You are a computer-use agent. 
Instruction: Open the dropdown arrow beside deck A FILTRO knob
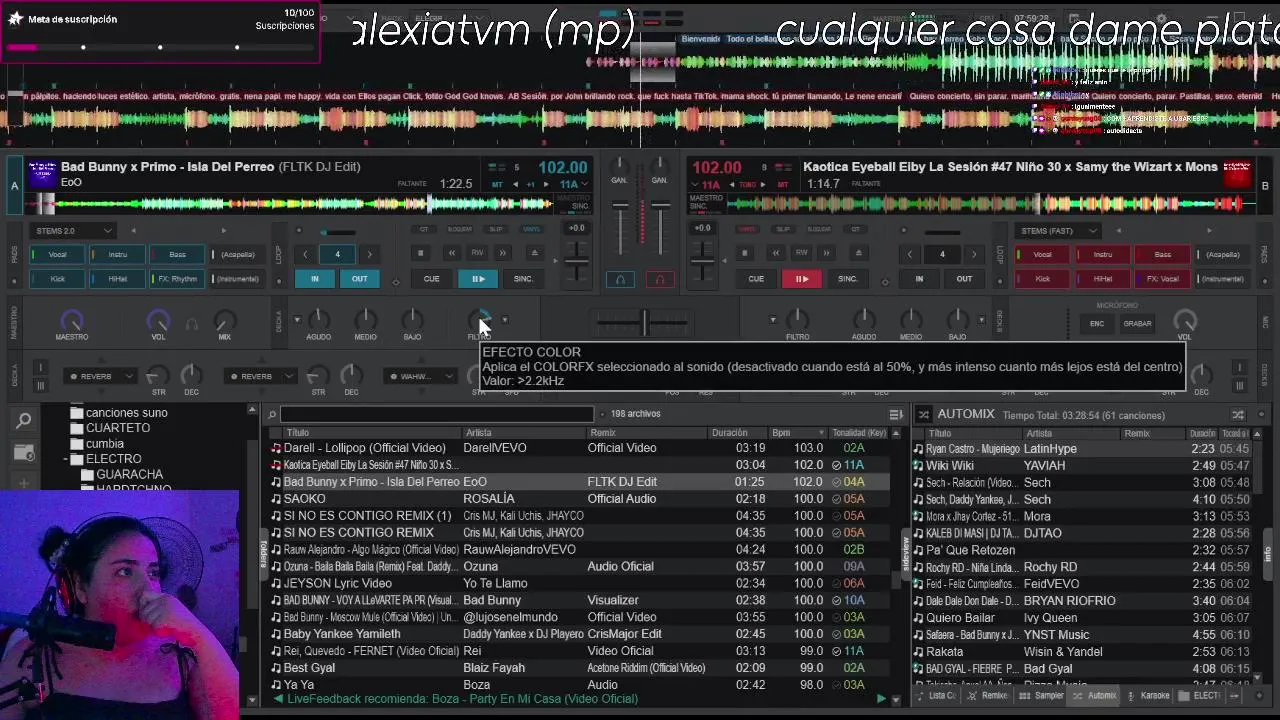(505, 320)
